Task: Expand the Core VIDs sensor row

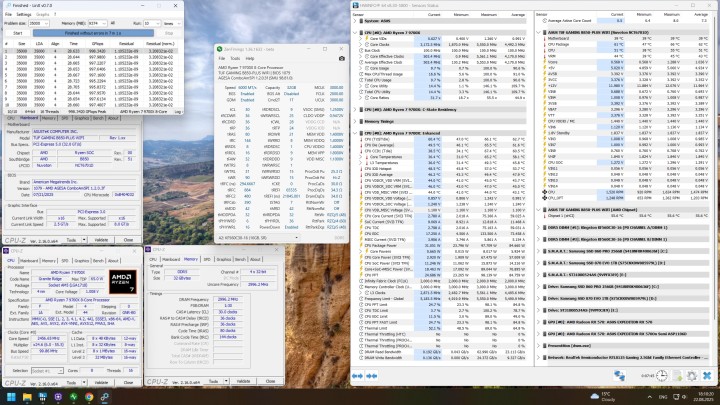Action: tap(361, 39)
